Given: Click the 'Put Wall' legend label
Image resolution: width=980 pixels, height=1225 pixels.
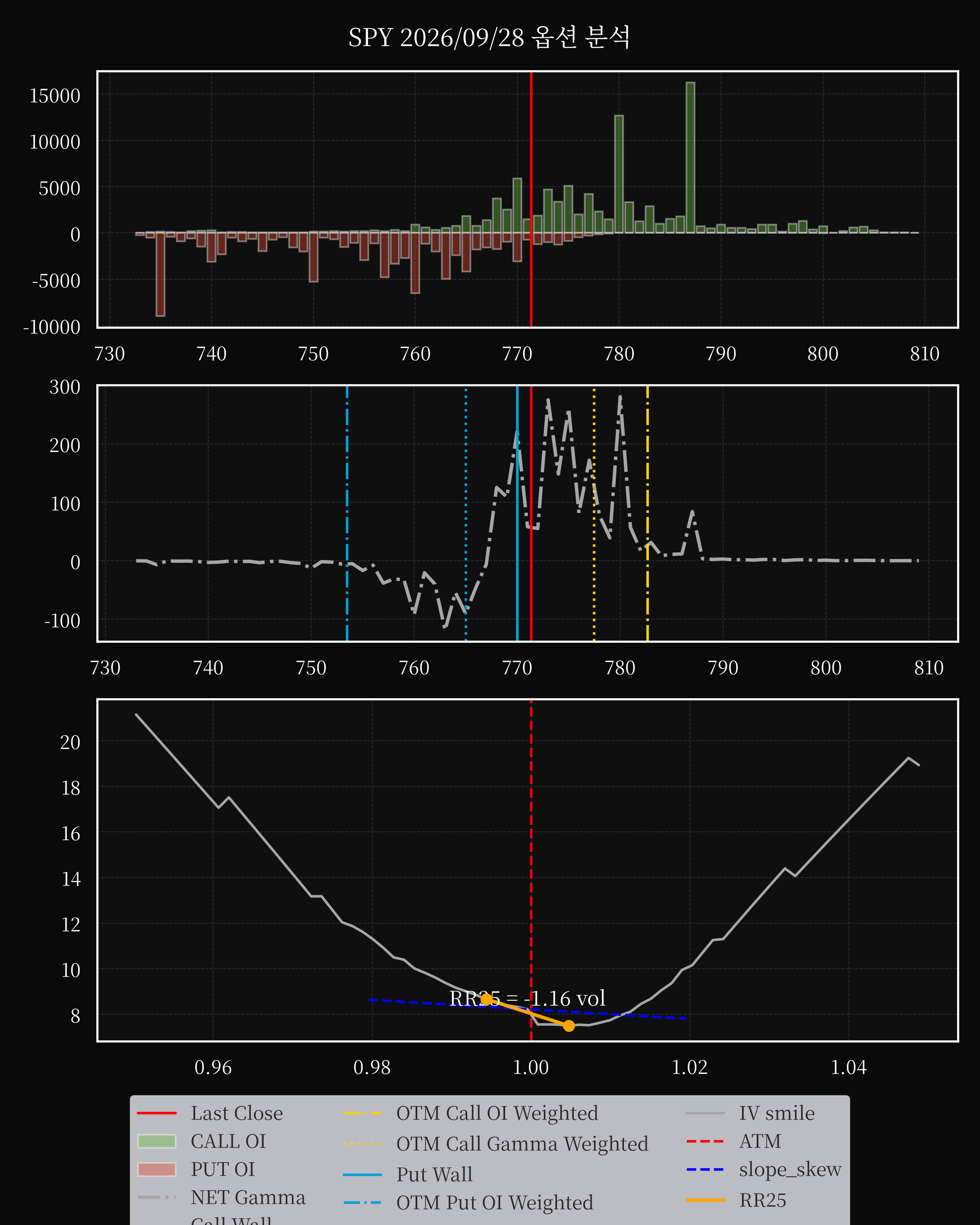Looking at the screenshot, I should pyautogui.click(x=434, y=1174).
